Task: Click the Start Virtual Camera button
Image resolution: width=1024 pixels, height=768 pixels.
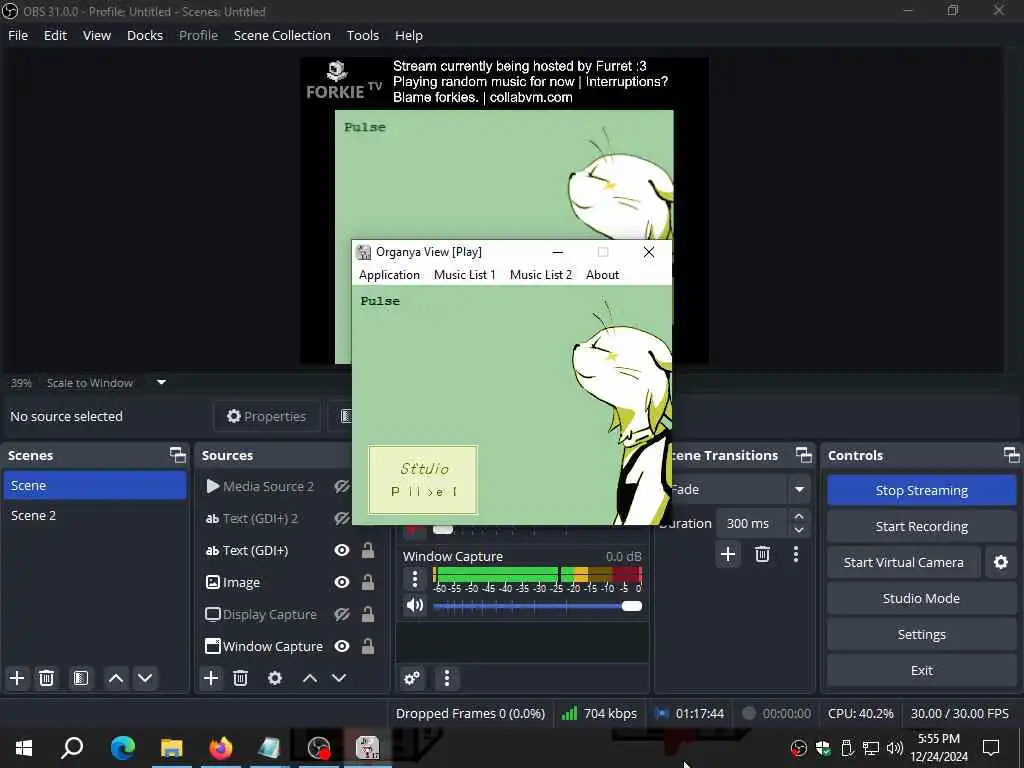Action: tap(903, 562)
